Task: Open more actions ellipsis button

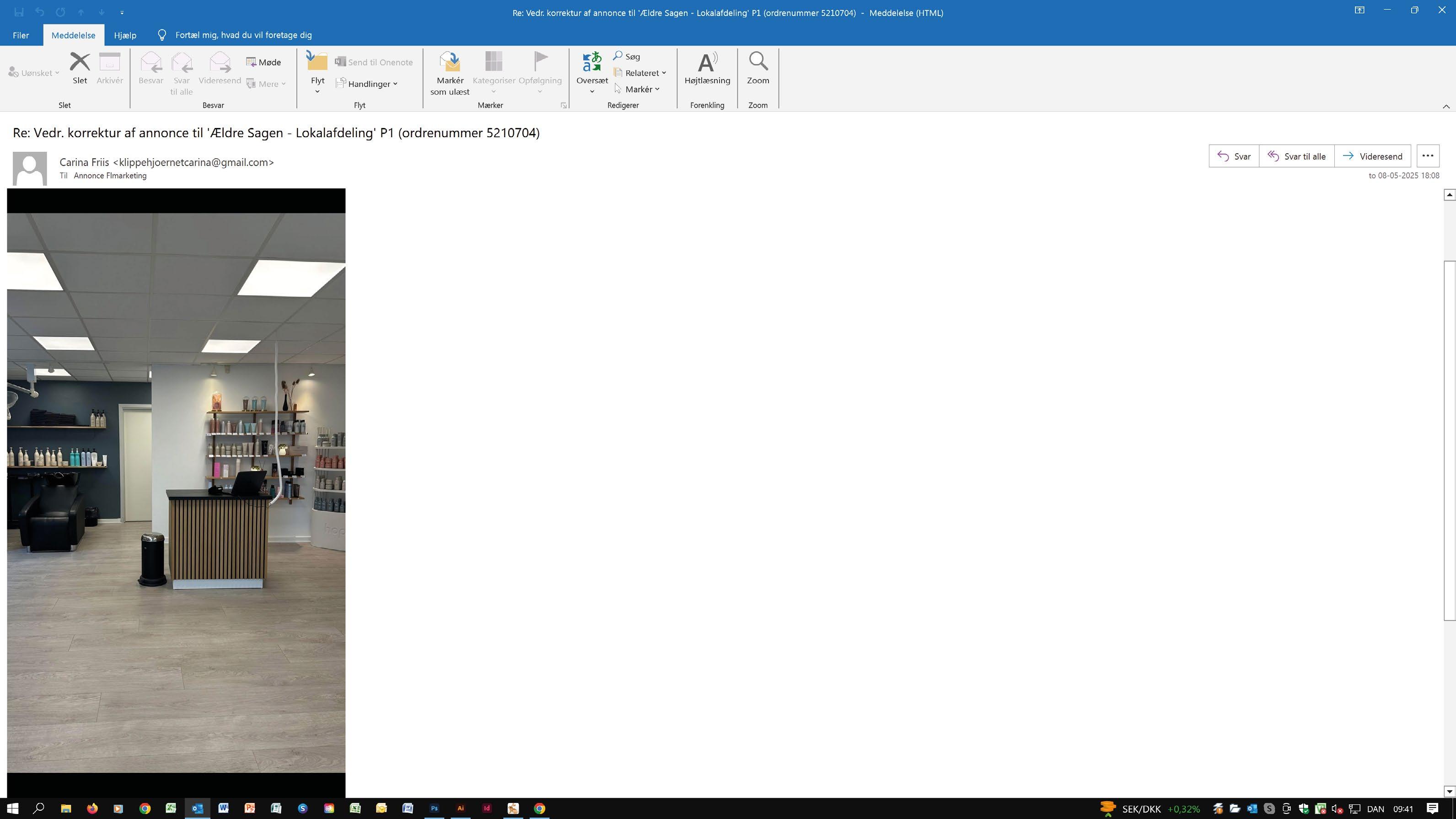Action: [x=1427, y=156]
